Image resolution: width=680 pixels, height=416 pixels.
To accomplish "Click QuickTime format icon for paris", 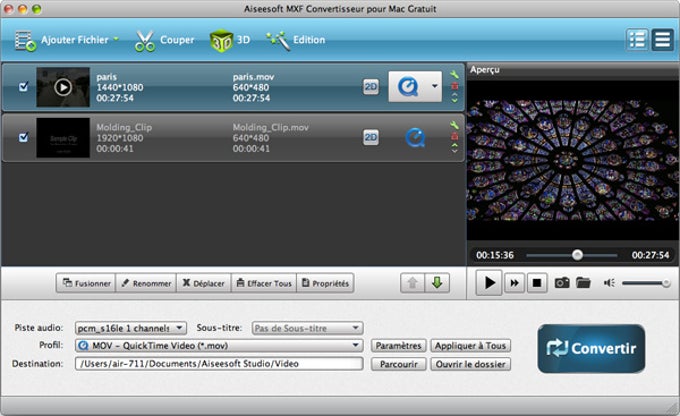I will click(x=408, y=86).
